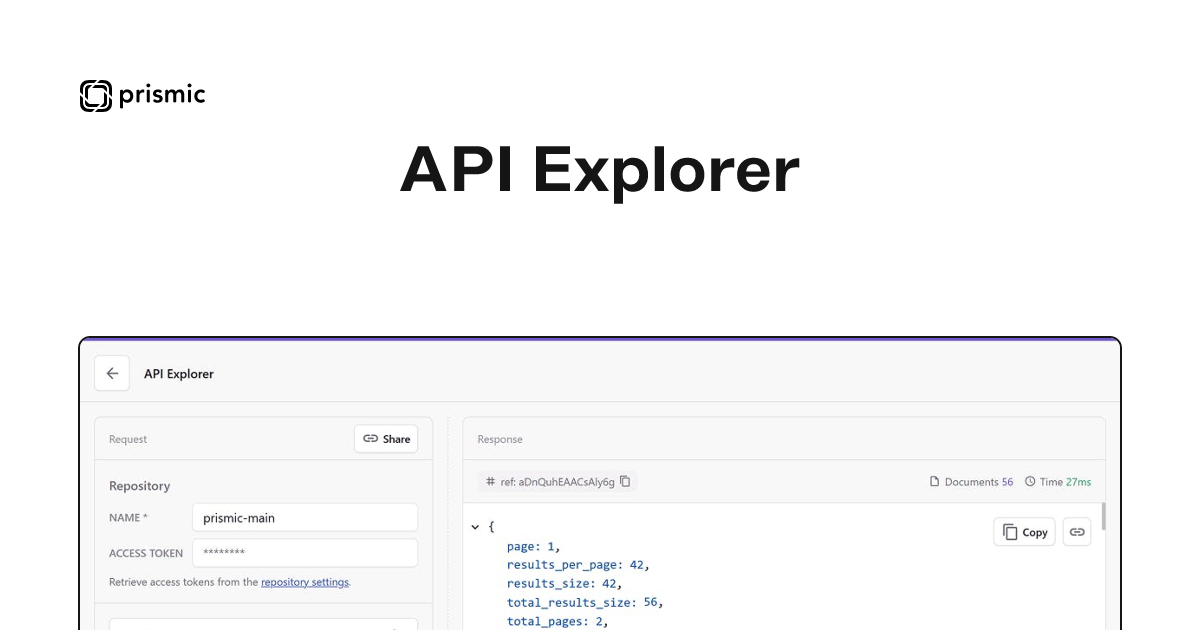The height and width of the screenshot is (630, 1200).
Task: Click the Documents 56 count
Action: point(1007,482)
